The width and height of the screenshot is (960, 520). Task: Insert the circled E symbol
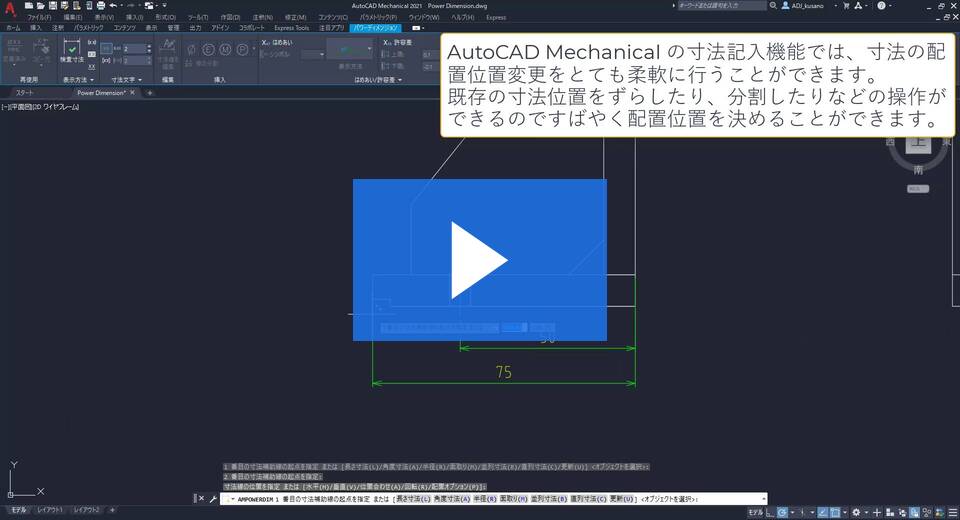coord(208,50)
